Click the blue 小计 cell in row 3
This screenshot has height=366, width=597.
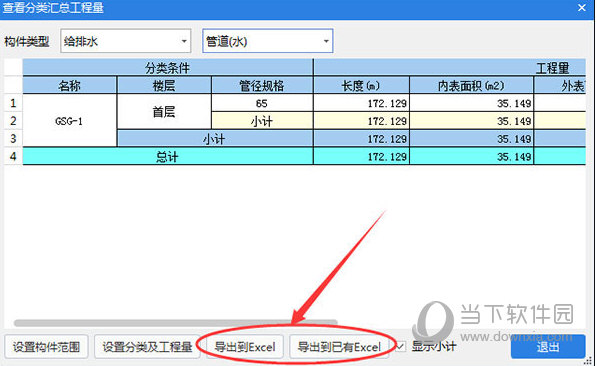(x=215, y=138)
